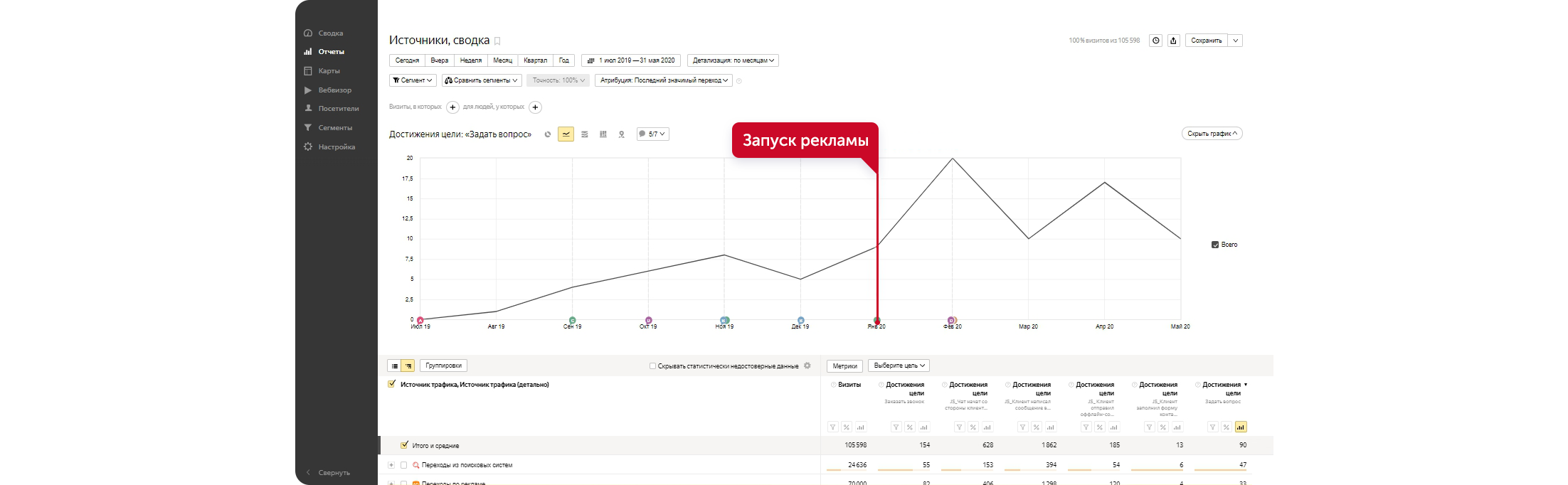The image size is (1568, 485).
Task: Open the statistical reliability settings gear
Action: click(807, 366)
